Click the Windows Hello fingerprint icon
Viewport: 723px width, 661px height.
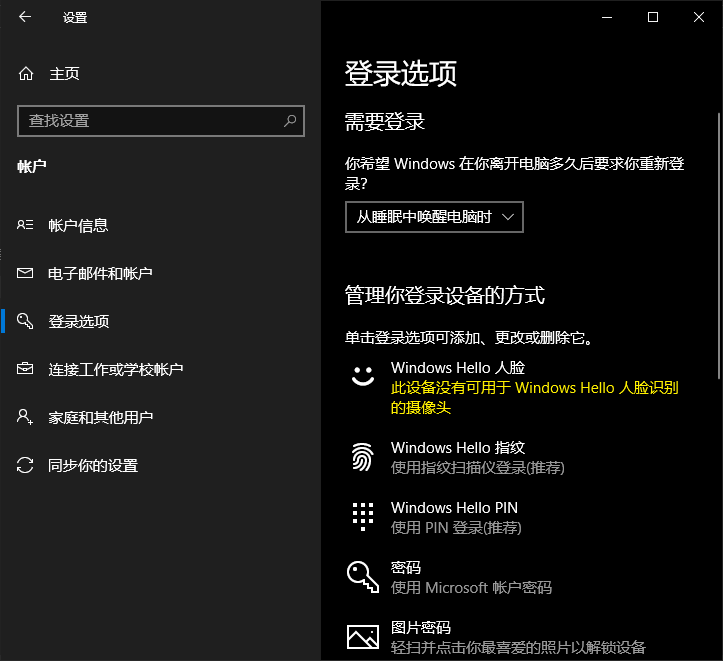363,457
